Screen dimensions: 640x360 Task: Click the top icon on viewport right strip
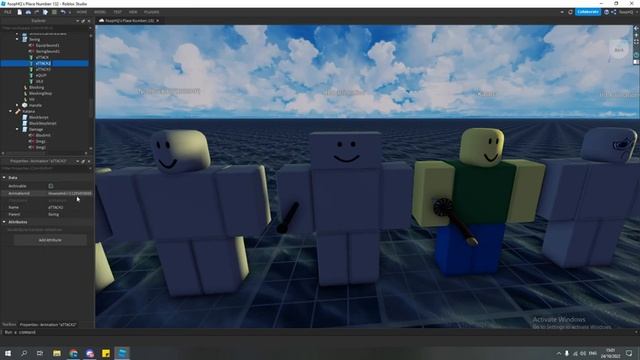click(x=636, y=28)
